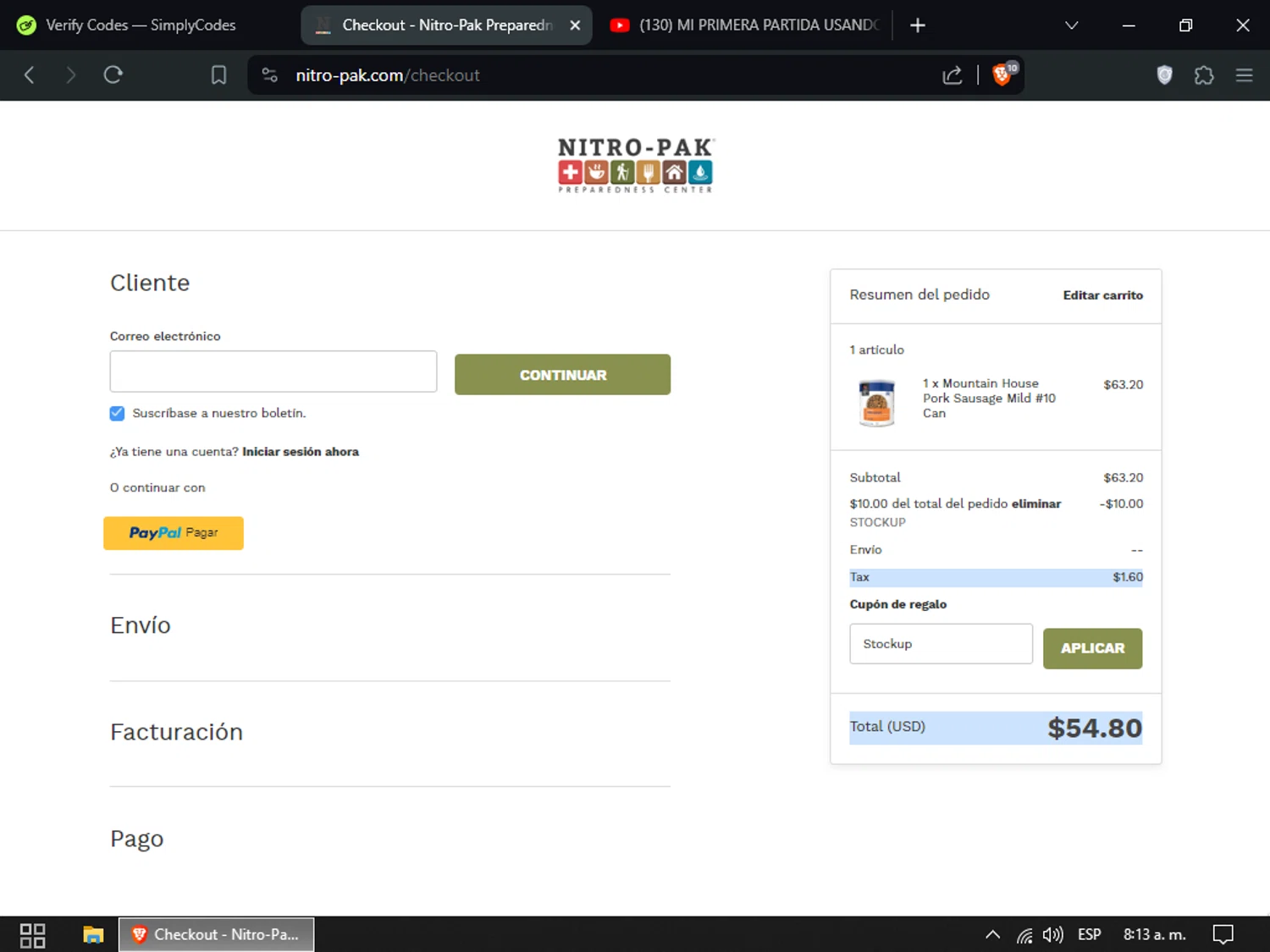Pay with the PayPal Pagar button
Viewport: 1270px width, 952px height.
click(x=174, y=533)
